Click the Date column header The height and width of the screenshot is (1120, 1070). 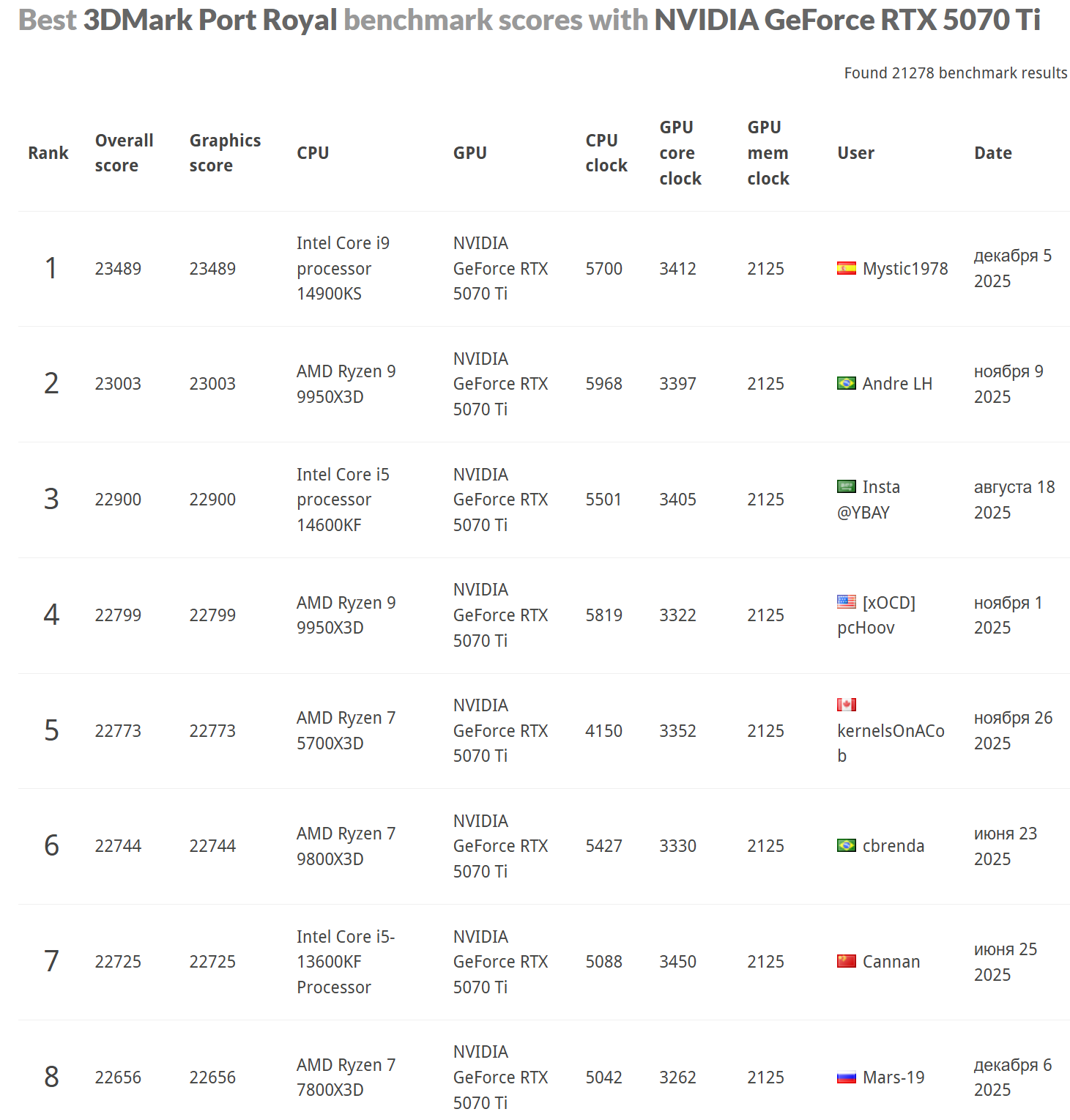click(x=992, y=153)
